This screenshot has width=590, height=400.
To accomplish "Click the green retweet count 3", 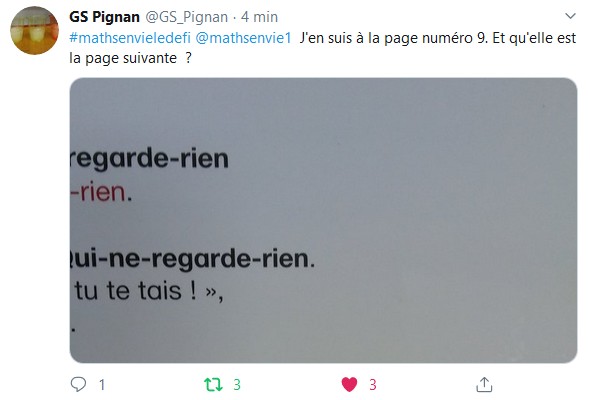I will click(x=237, y=385).
